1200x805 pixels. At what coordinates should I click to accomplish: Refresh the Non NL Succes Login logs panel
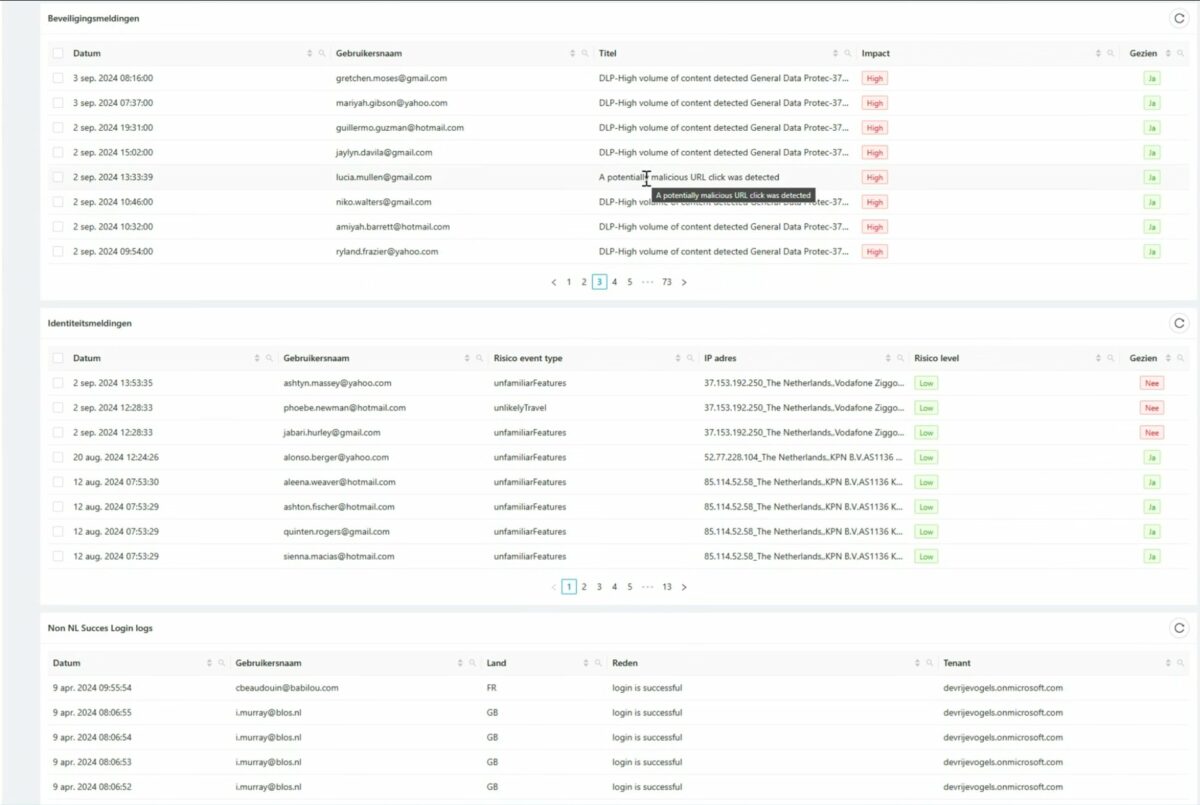tap(1179, 628)
